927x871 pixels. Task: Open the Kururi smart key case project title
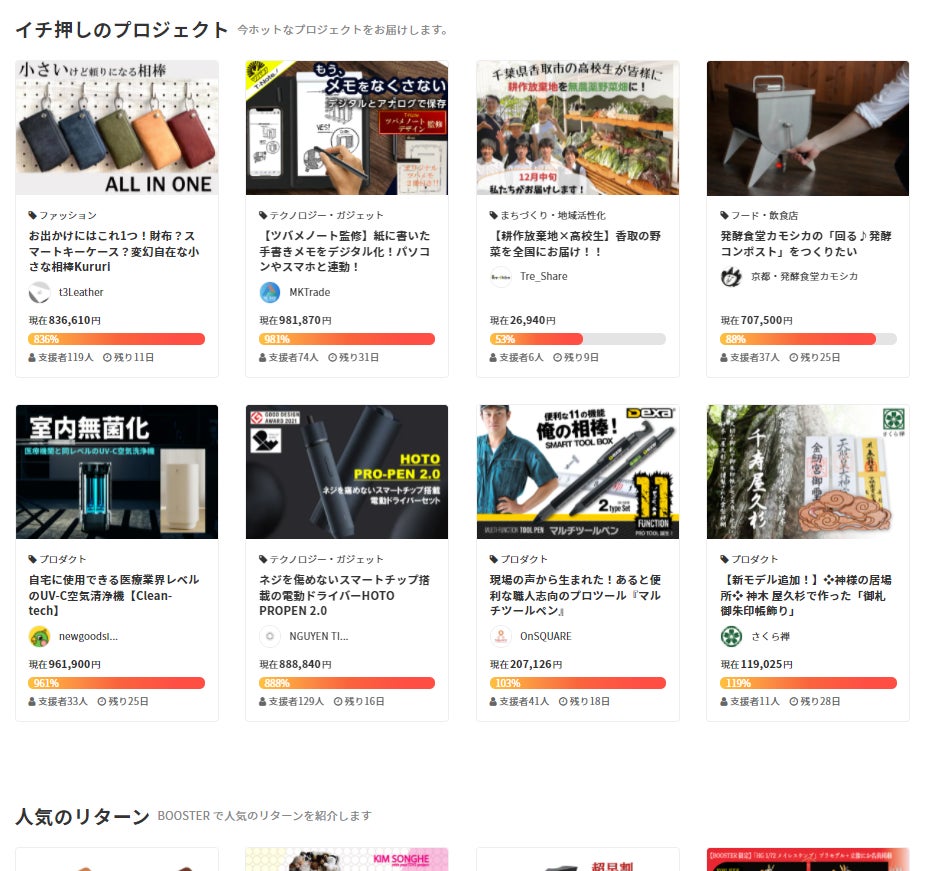(114, 251)
